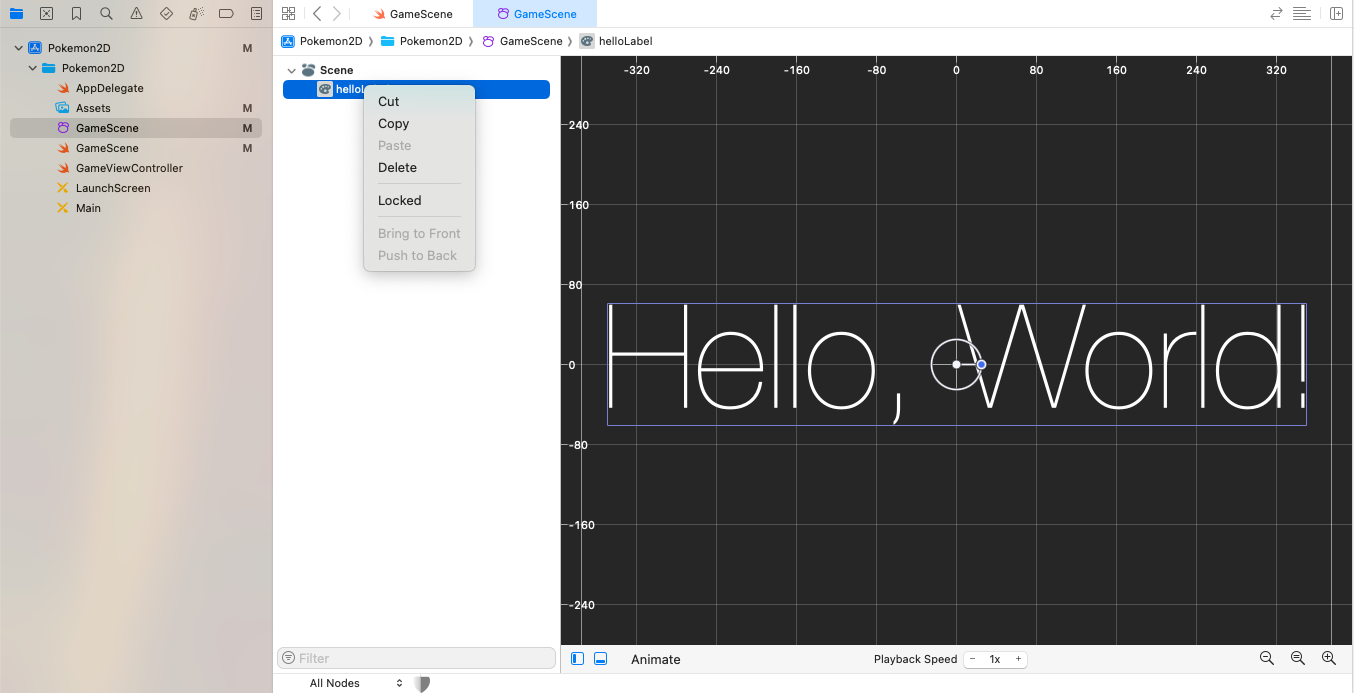Collapse the Pokemon2D project root
Image resolution: width=1354 pixels, height=693 pixels.
click(x=19, y=48)
